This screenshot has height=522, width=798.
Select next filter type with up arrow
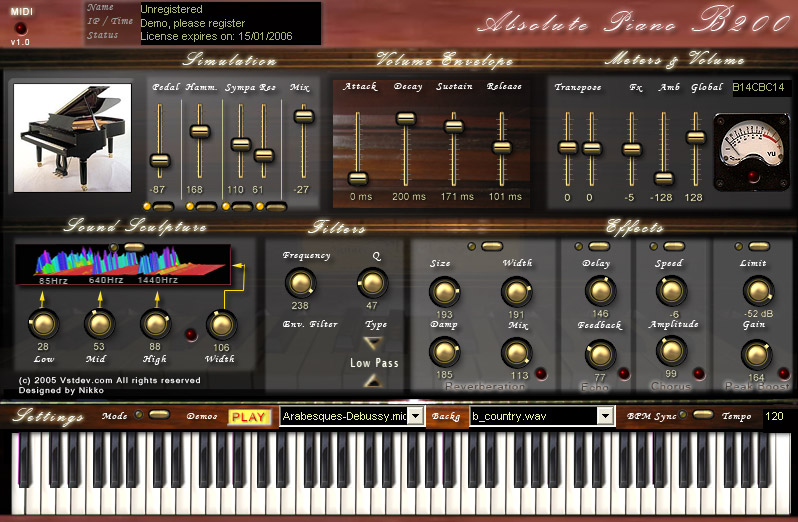[373, 380]
